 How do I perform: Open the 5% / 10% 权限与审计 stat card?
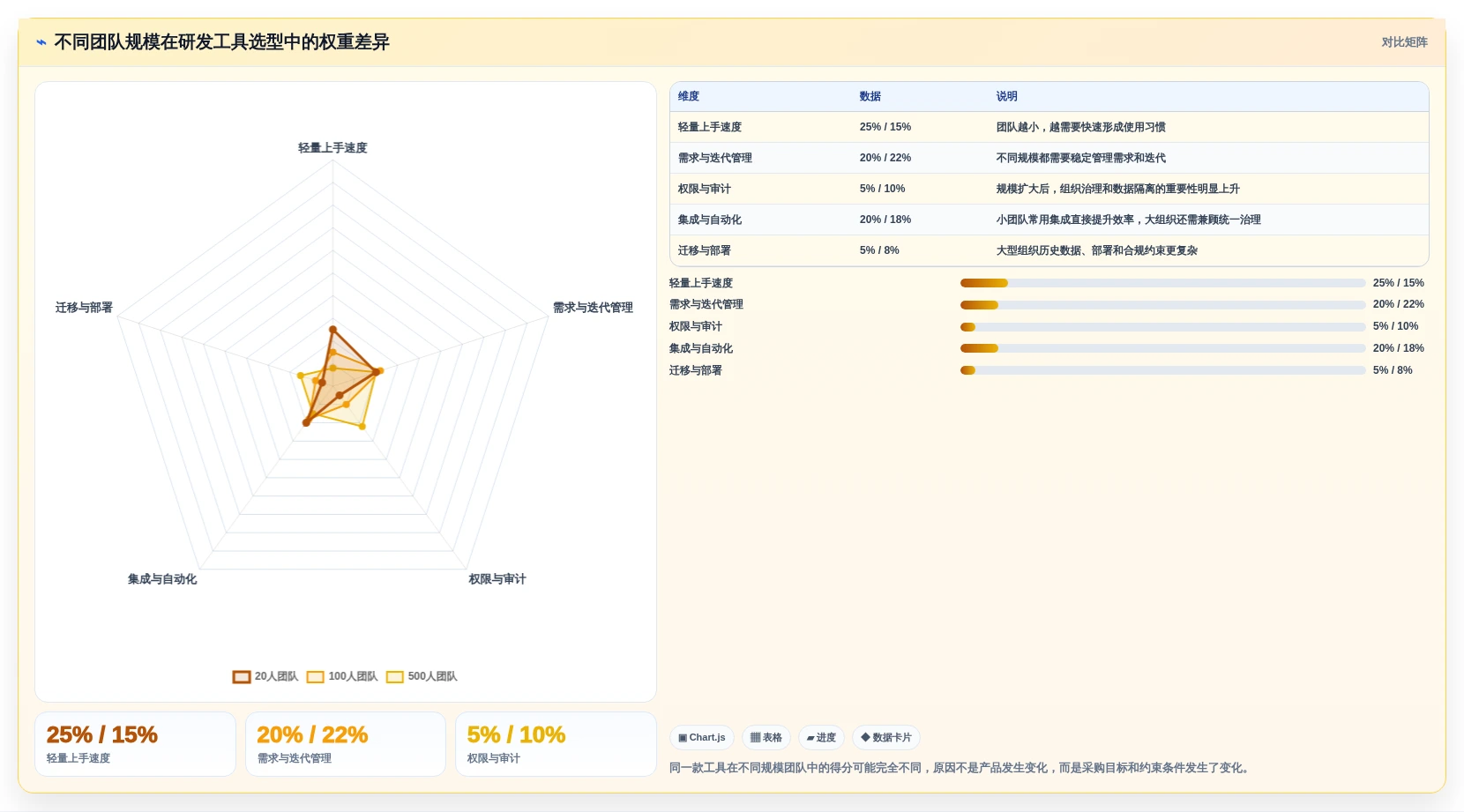(556, 744)
